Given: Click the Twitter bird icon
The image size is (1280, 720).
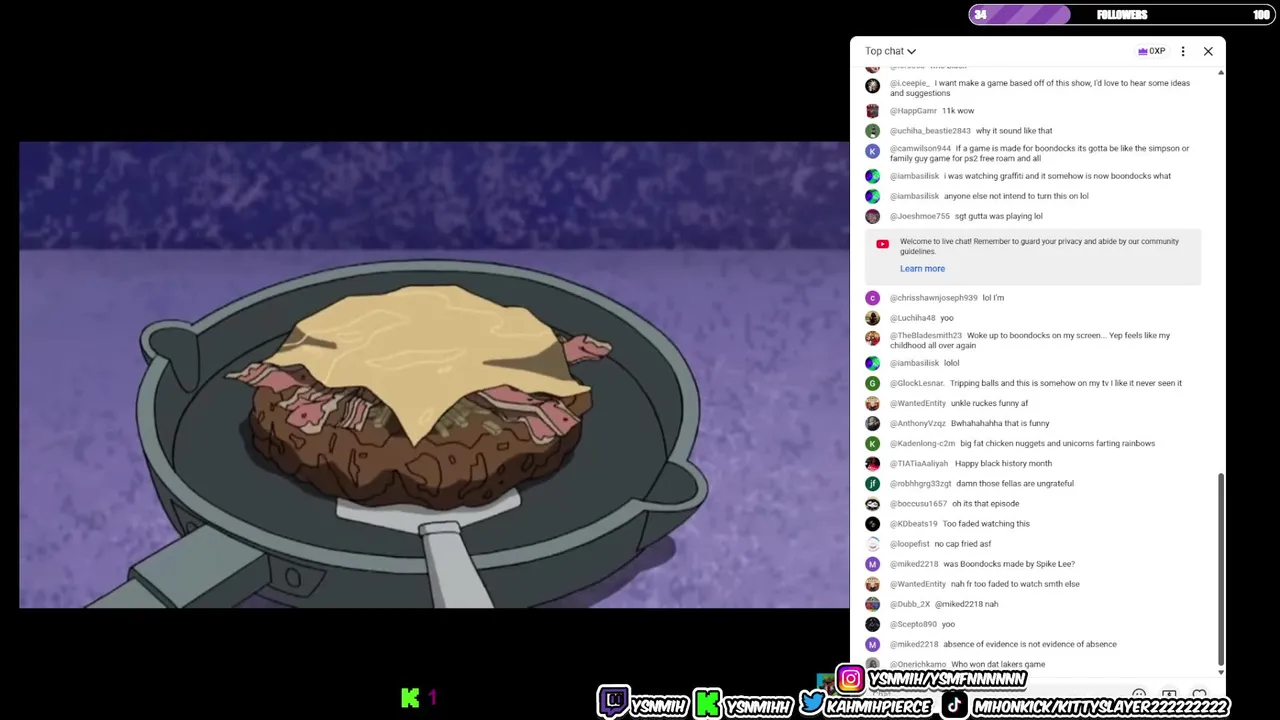Looking at the screenshot, I should (x=811, y=704).
